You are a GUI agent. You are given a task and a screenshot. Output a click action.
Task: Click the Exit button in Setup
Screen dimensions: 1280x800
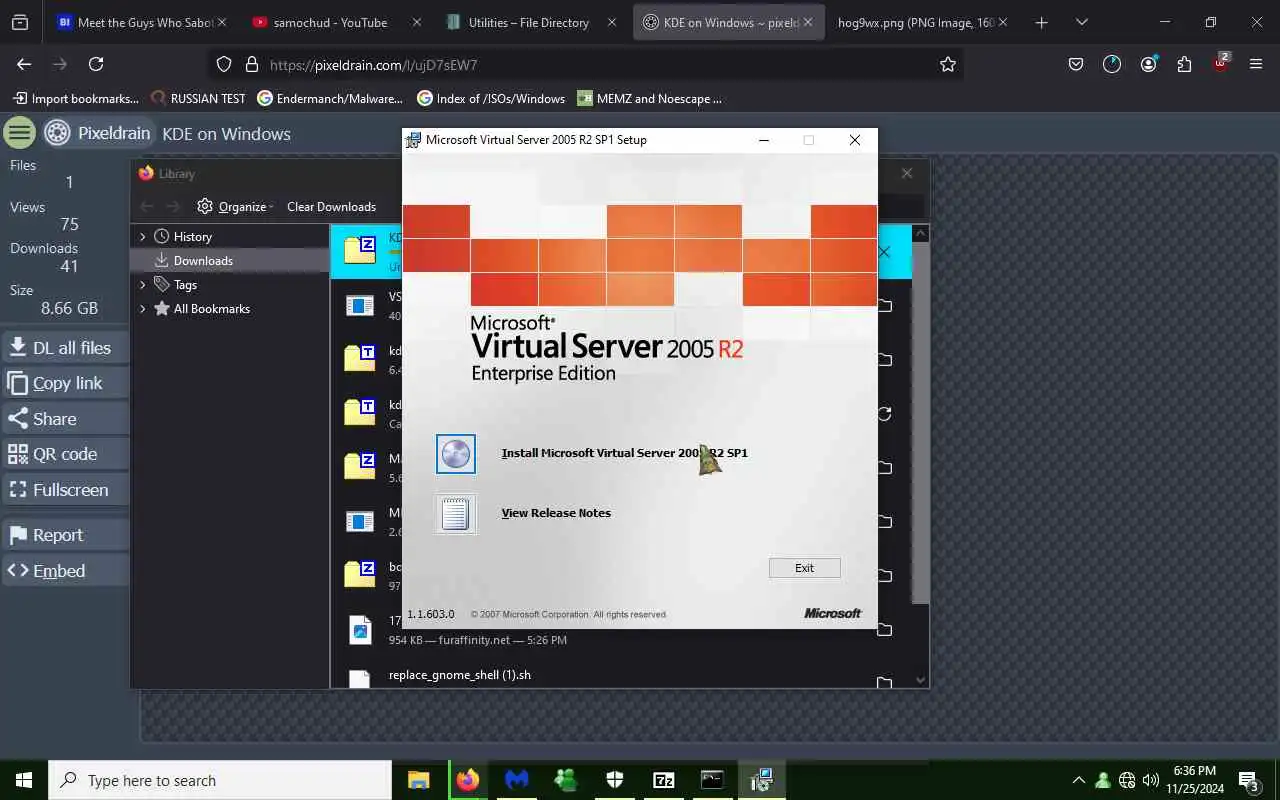point(804,568)
